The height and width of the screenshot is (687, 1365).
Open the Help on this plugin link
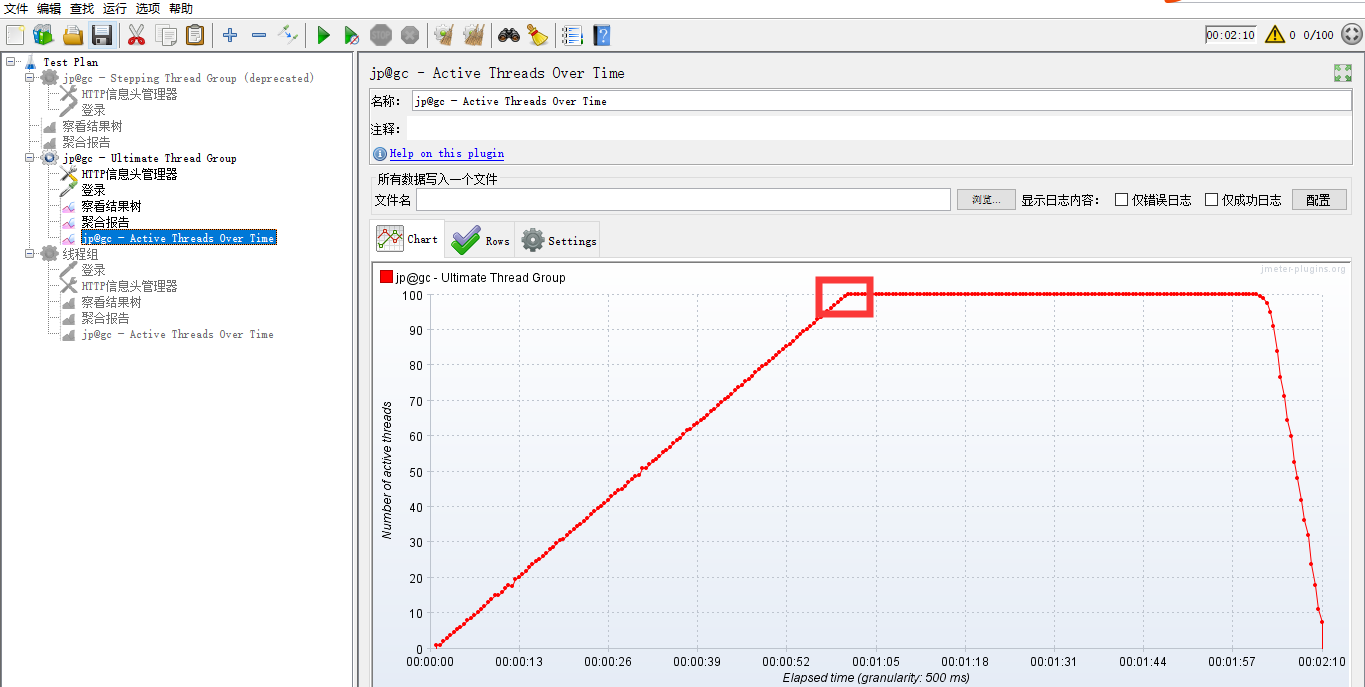pos(447,154)
